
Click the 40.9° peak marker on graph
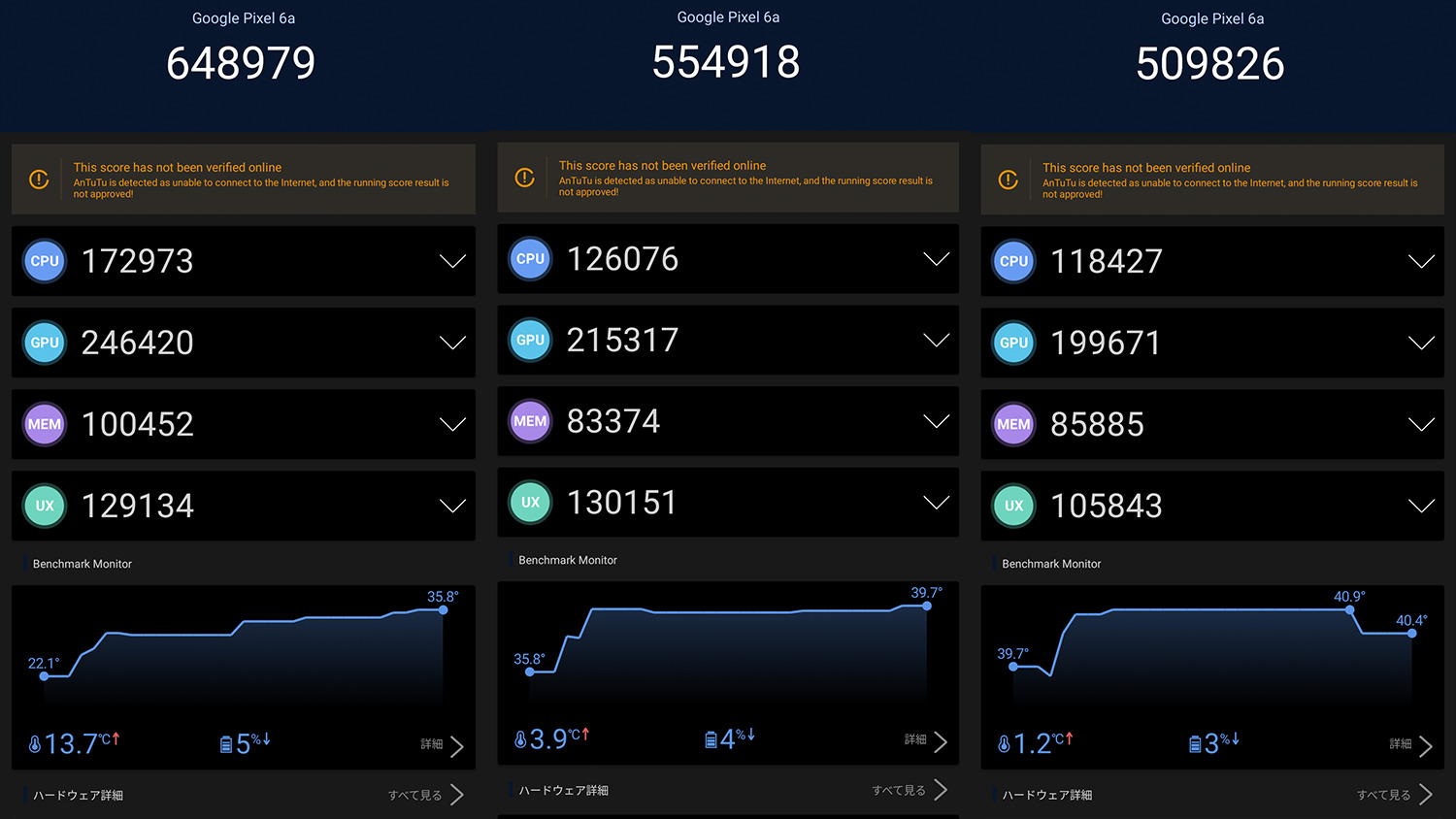pos(1349,609)
